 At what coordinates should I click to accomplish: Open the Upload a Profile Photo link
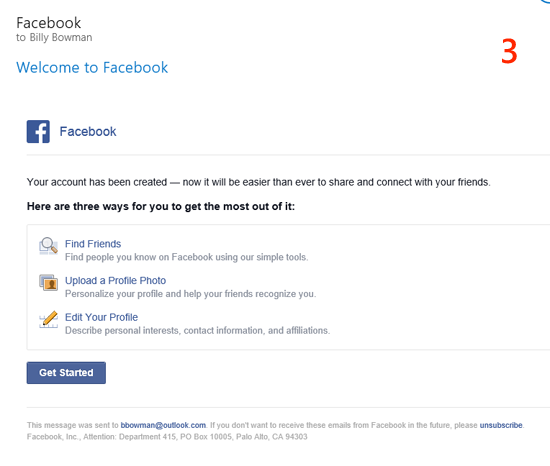[x=115, y=281]
